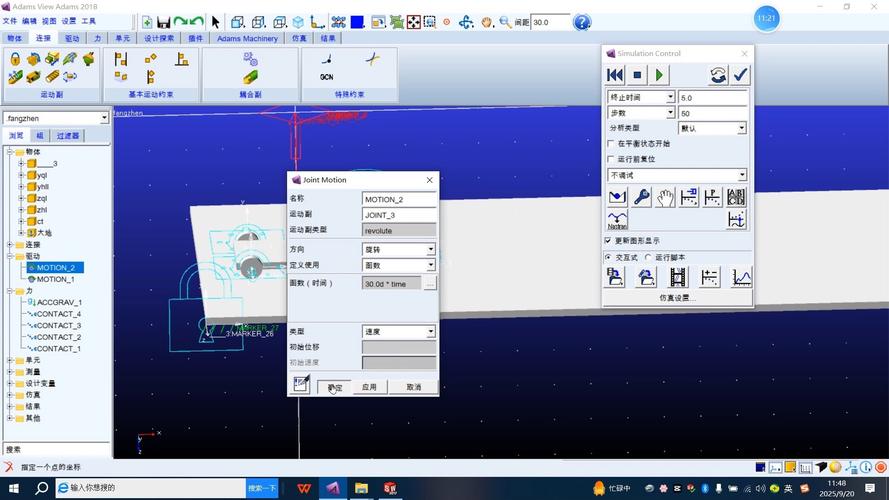Toggle the 更新图形显示 checkbox

click(x=608, y=241)
